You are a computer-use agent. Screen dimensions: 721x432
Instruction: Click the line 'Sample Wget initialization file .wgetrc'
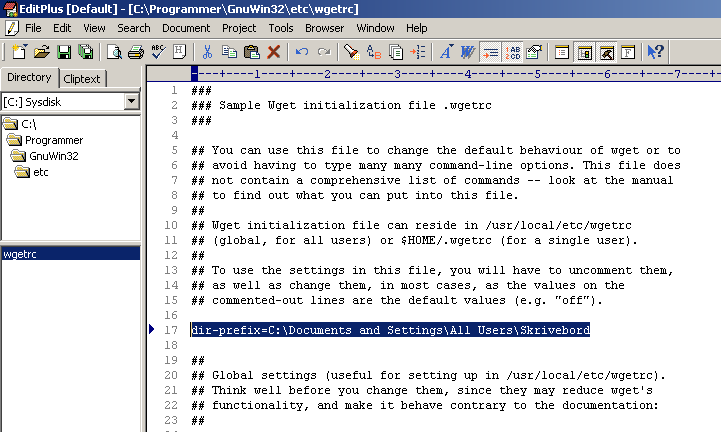click(355, 105)
